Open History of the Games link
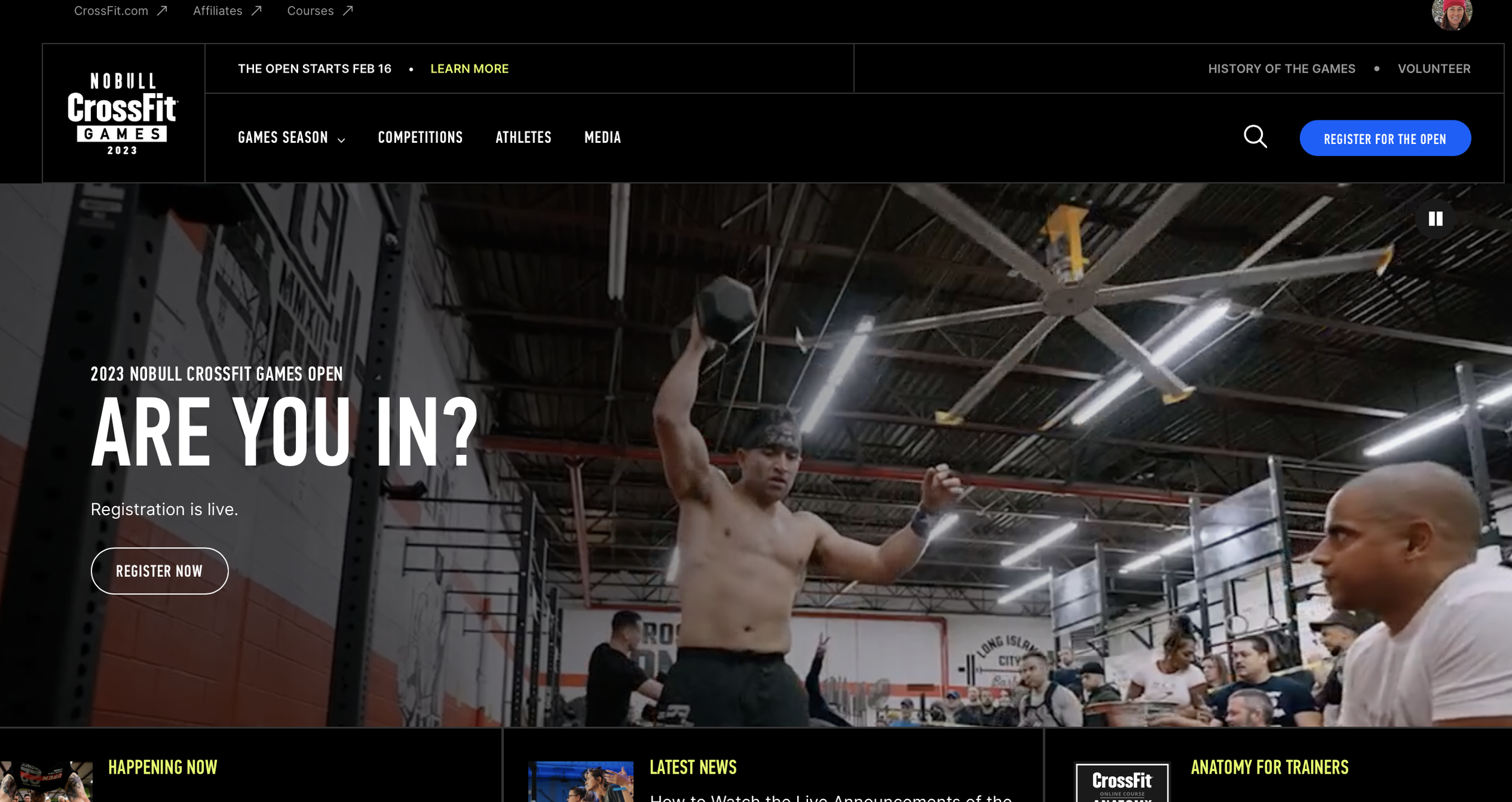The height and width of the screenshot is (802, 1512). click(x=1282, y=69)
